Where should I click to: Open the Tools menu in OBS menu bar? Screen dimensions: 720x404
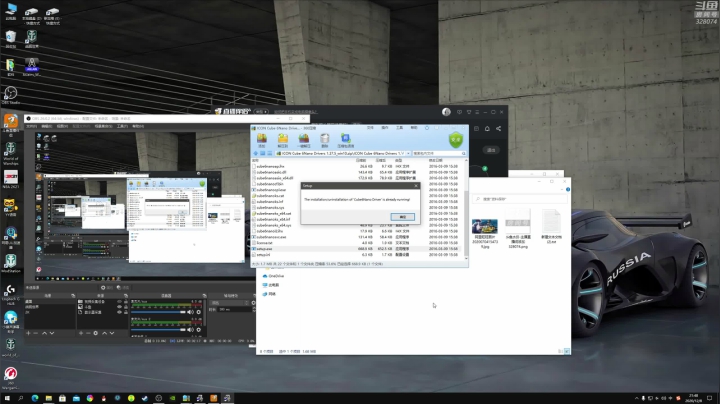coord(122,126)
